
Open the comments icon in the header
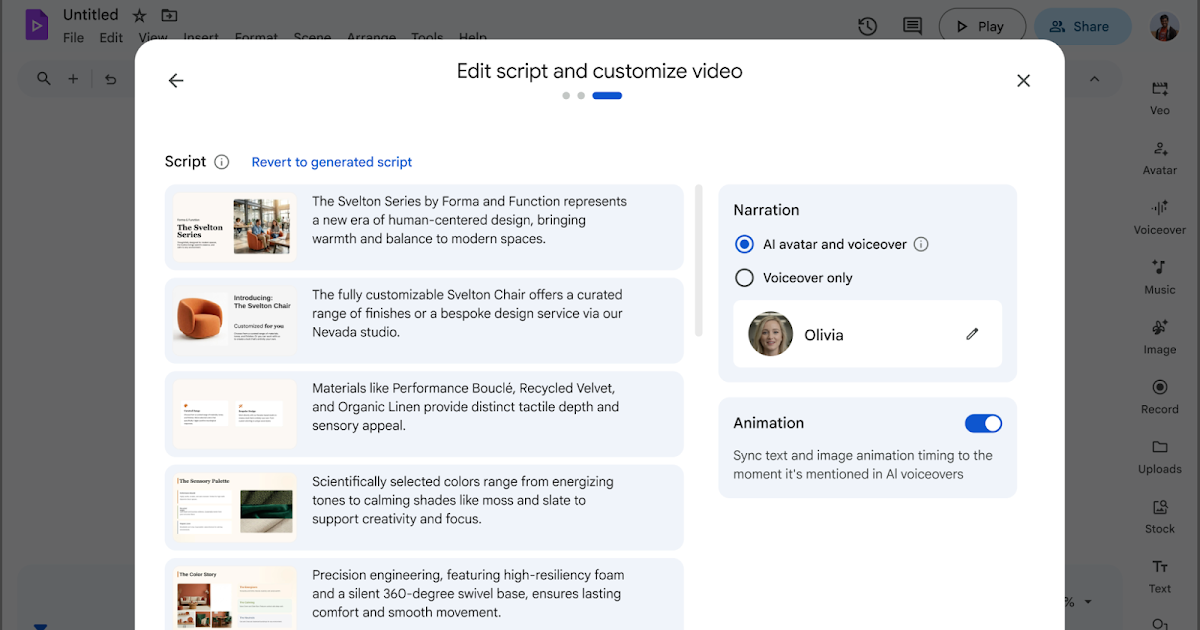[x=912, y=26]
